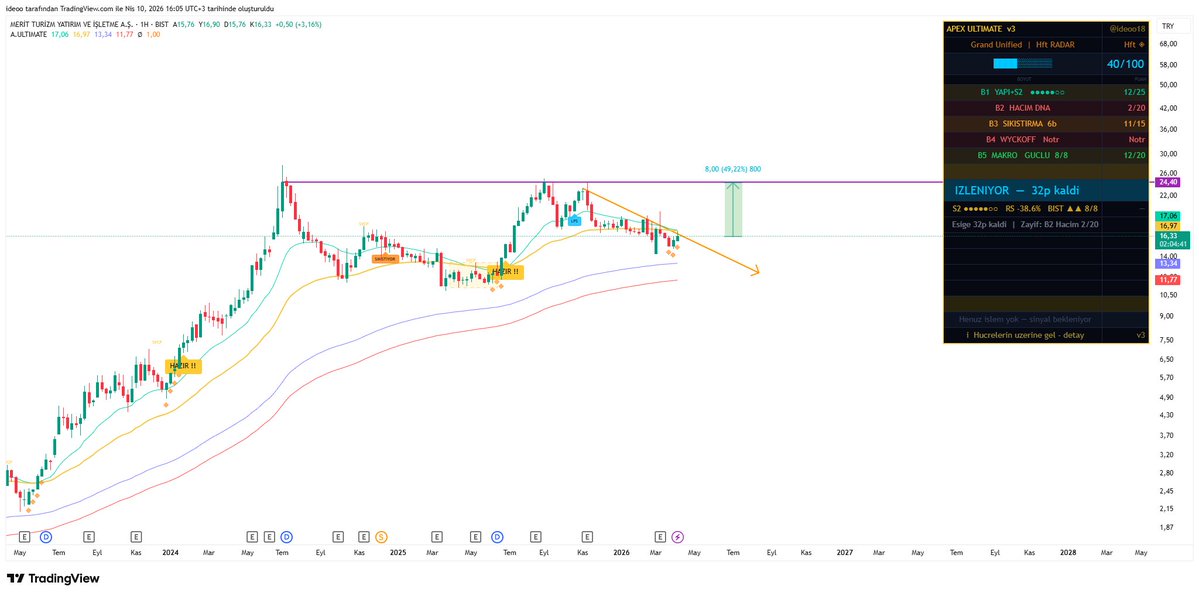The height and width of the screenshot is (596, 1199).
Task: Click the blue score progress bar in APEX panel
Action: tap(1020, 64)
